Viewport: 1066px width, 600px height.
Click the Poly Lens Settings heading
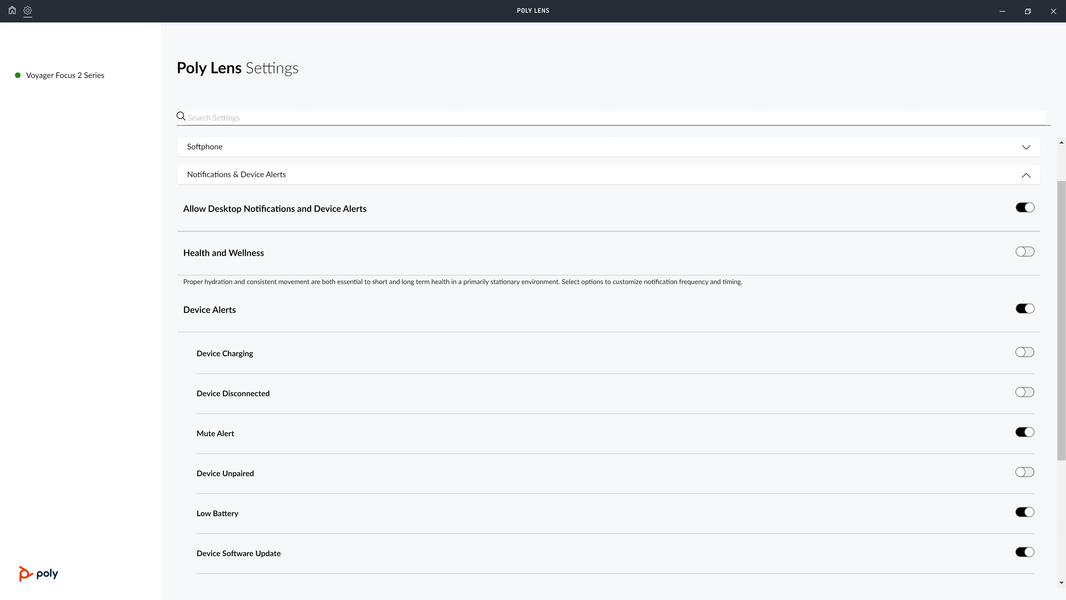[x=237, y=68]
